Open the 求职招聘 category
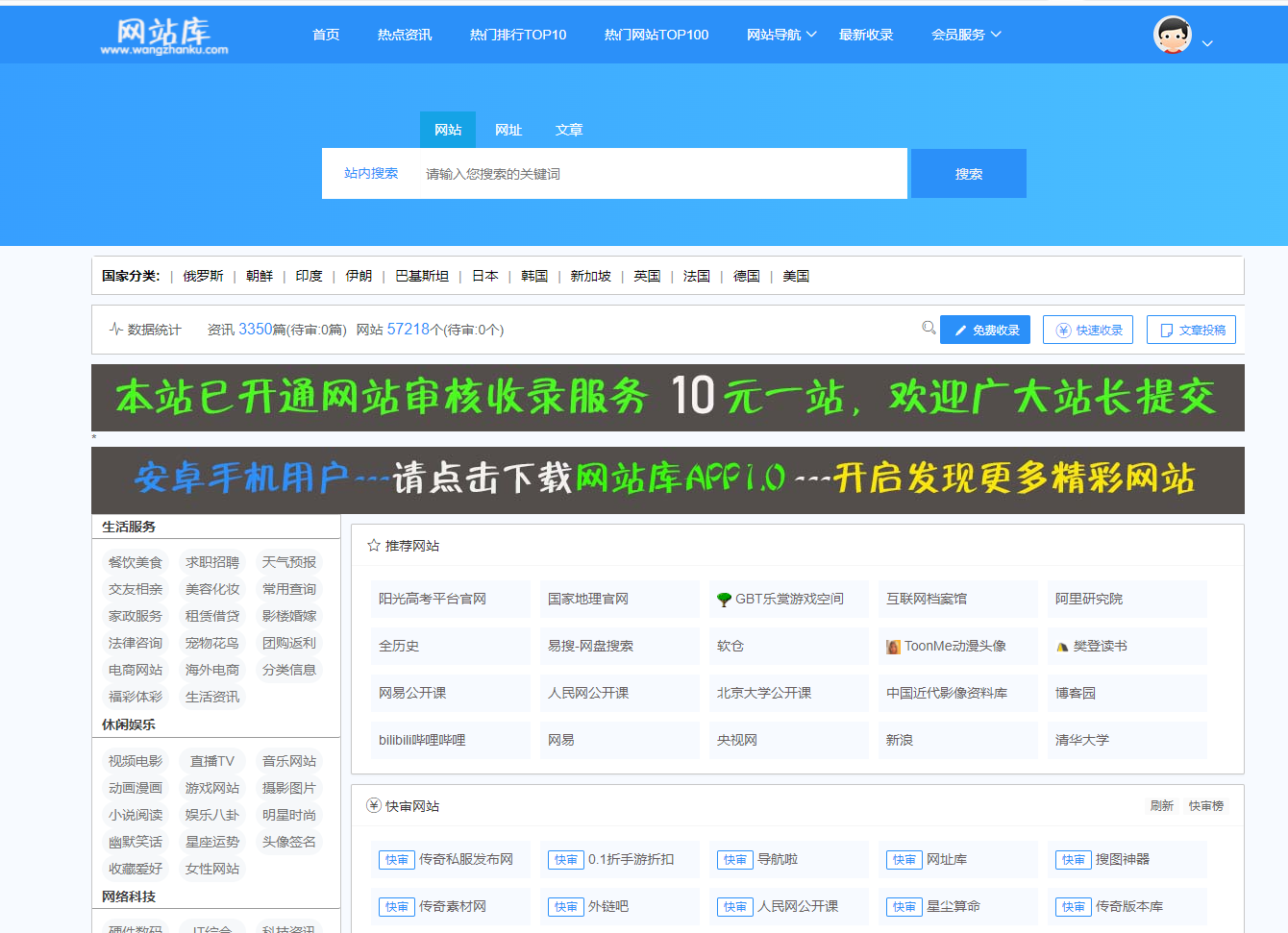The height and width of the screenshot is (933, 1288). [212, 562]
